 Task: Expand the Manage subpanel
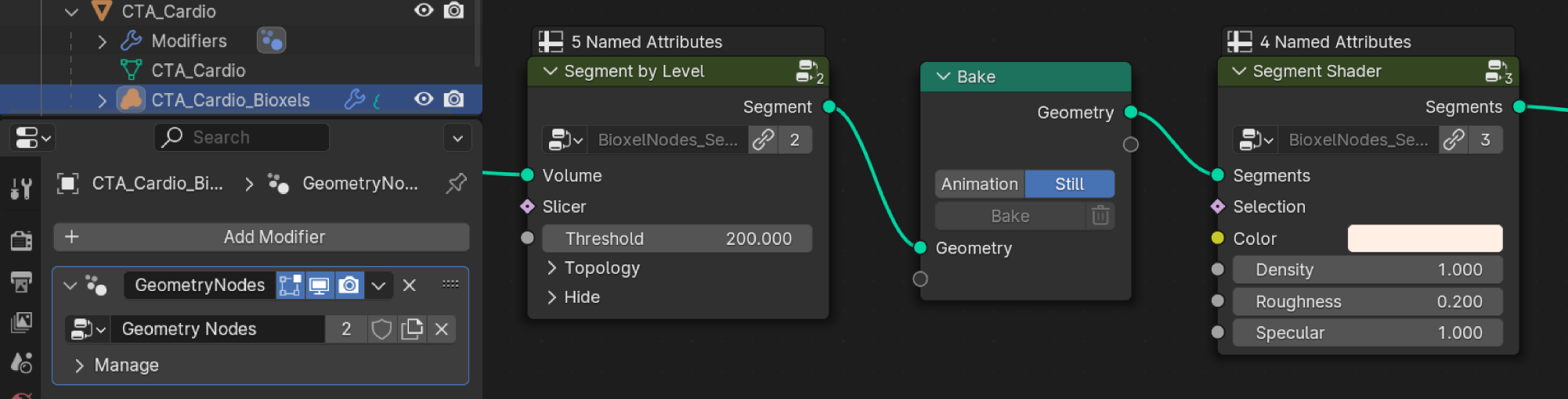tap(78, 365)
